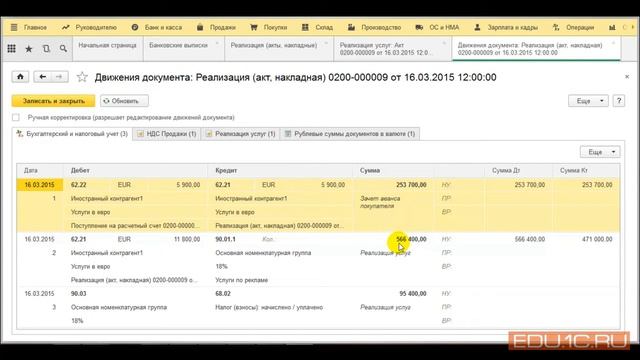This screenshot has width=640, height=360.
Task: Open the search magnifier icon
Action: [x=63, y=49]
